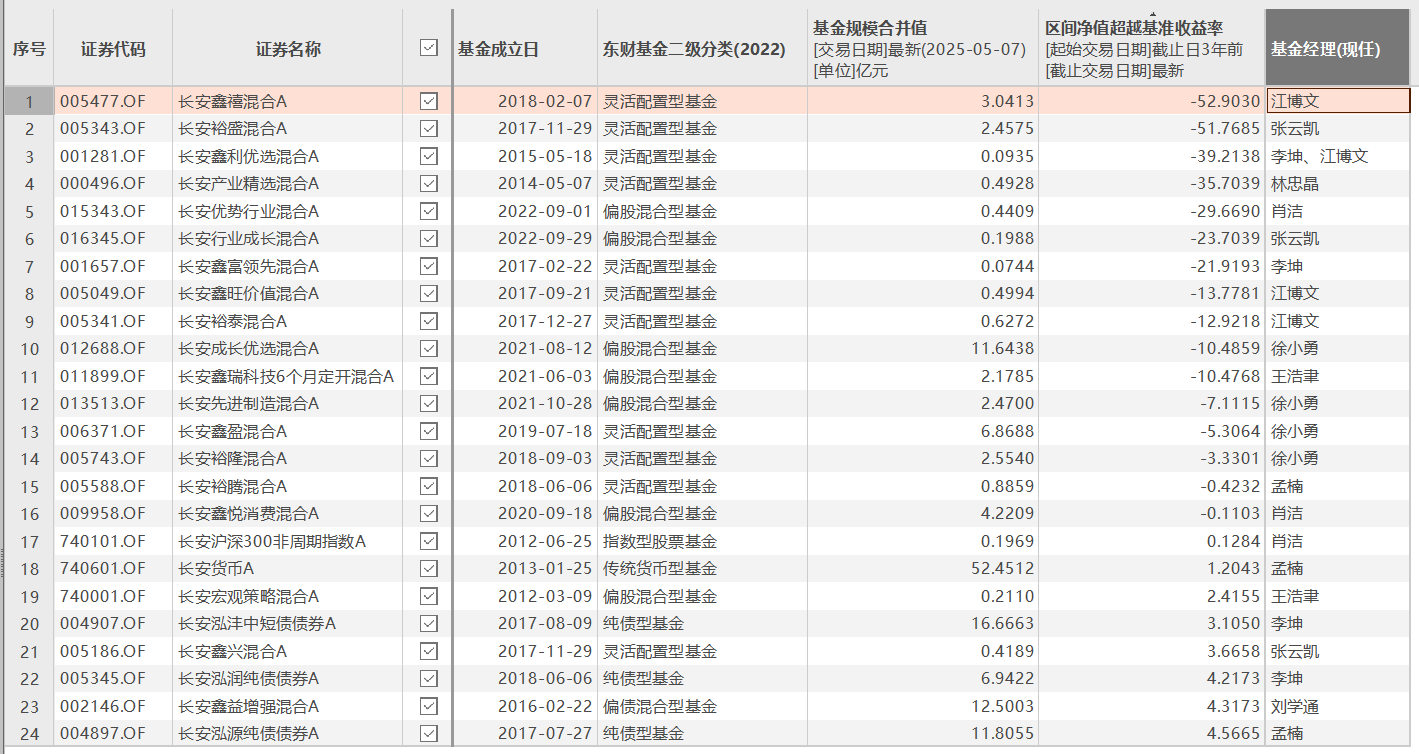The height and width of the screenshot is (754, 1419).
Task: Click excess return value 4.5665
Action: [1234, 734]
